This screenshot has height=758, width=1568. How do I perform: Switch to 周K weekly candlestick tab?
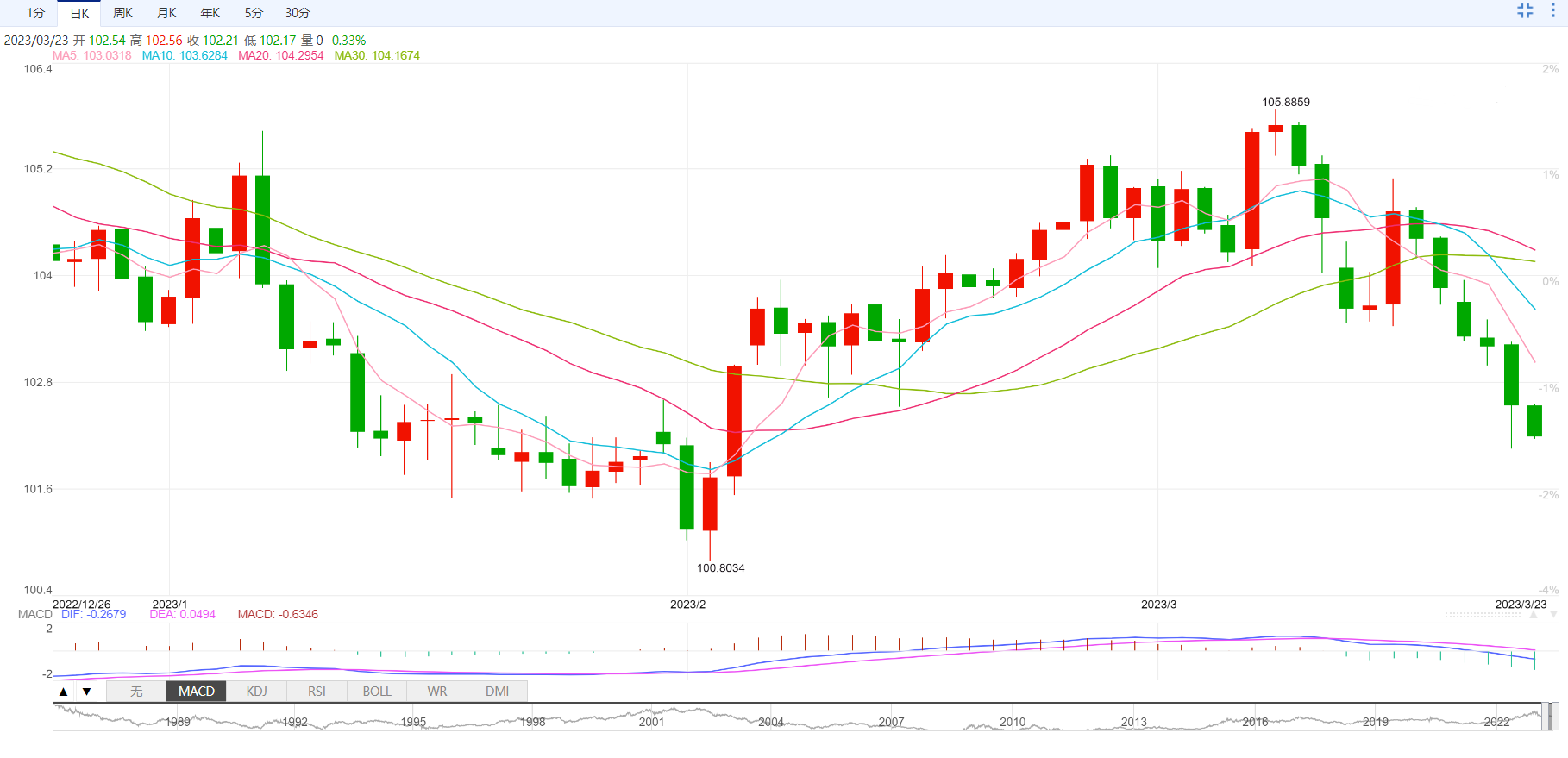(123, 13)
